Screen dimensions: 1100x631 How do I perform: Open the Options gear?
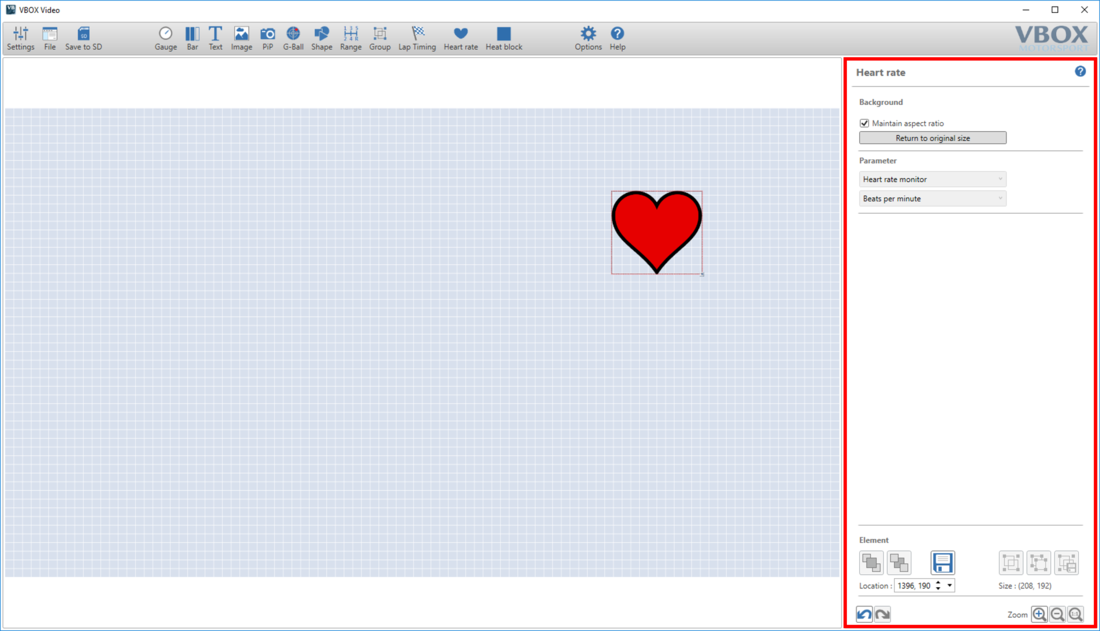point(588,39)
